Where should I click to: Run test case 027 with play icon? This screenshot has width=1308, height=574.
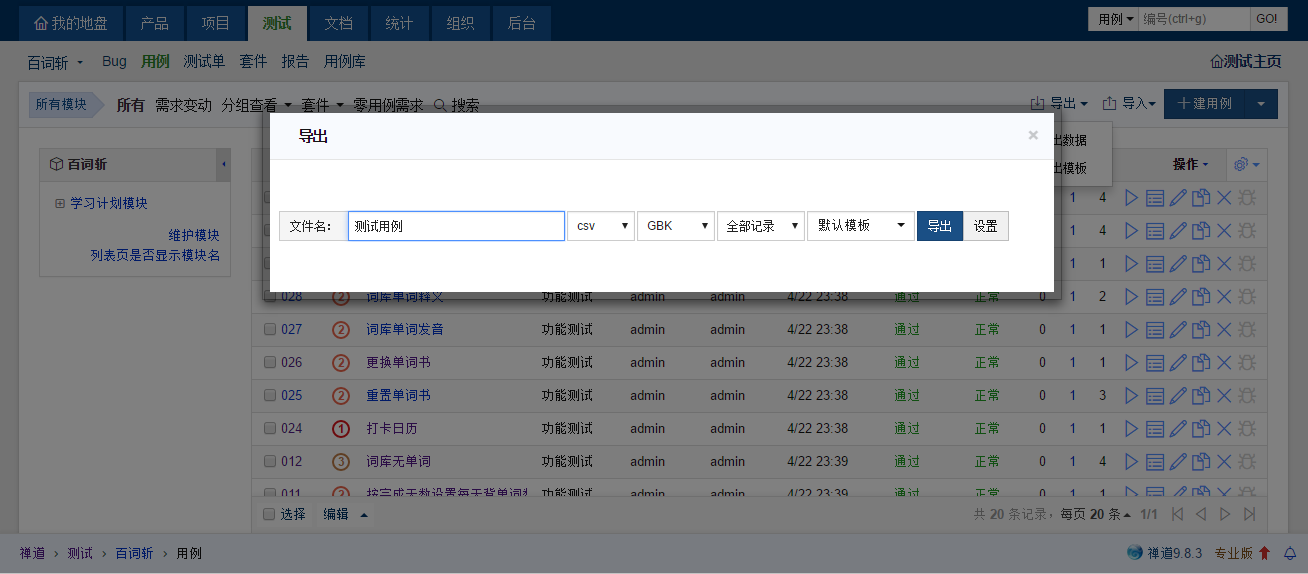(x=1131, y=329)
